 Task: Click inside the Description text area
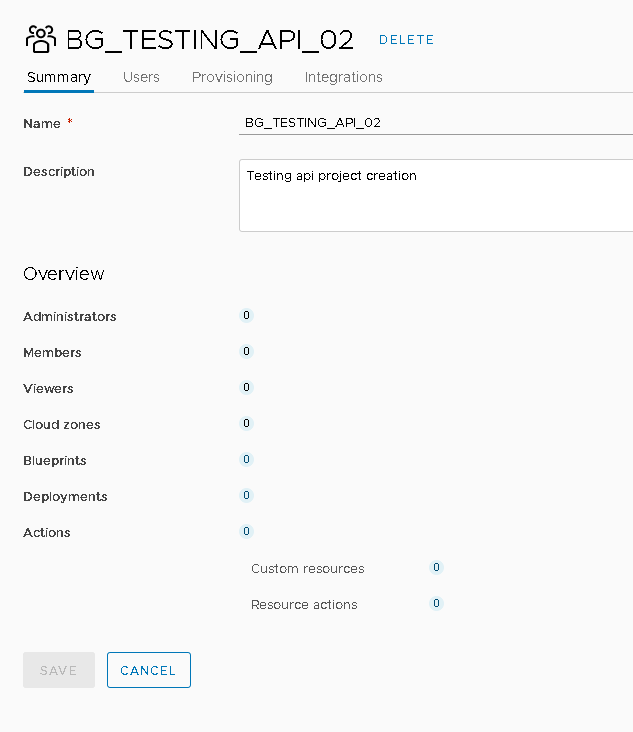tap(436, 195)
